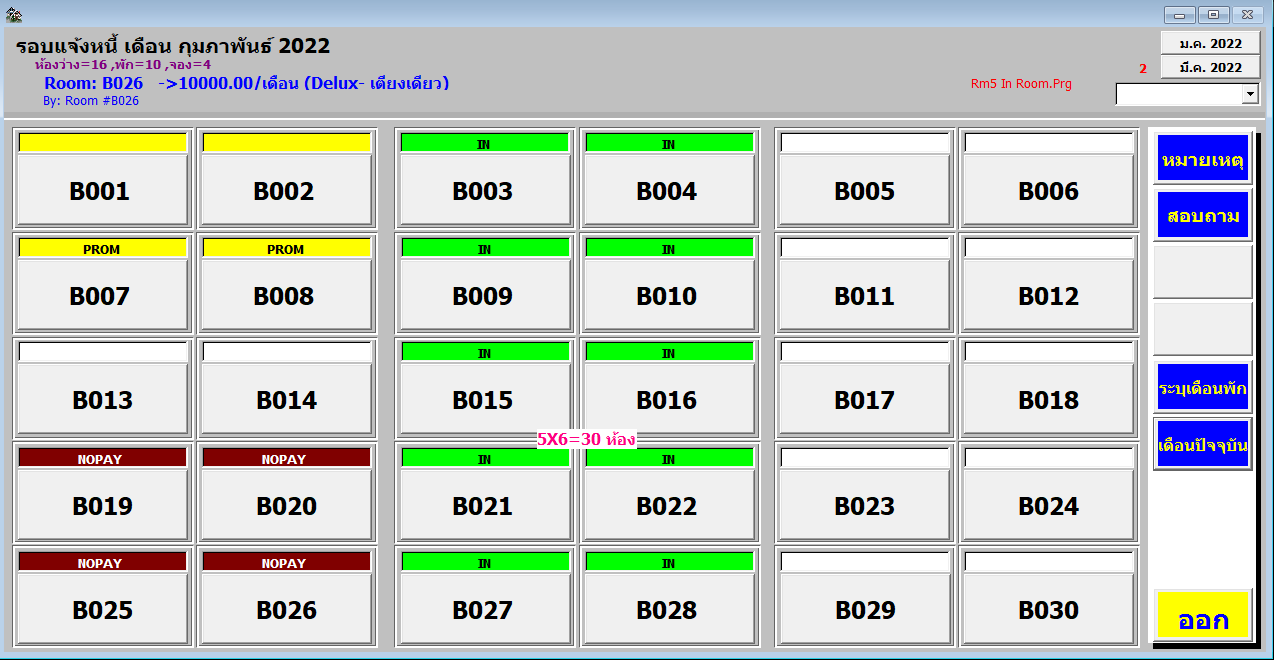Viewport: 1274px width, 660px height.
Task: Open occupied room B003
Action: click(x=484, y=191)
